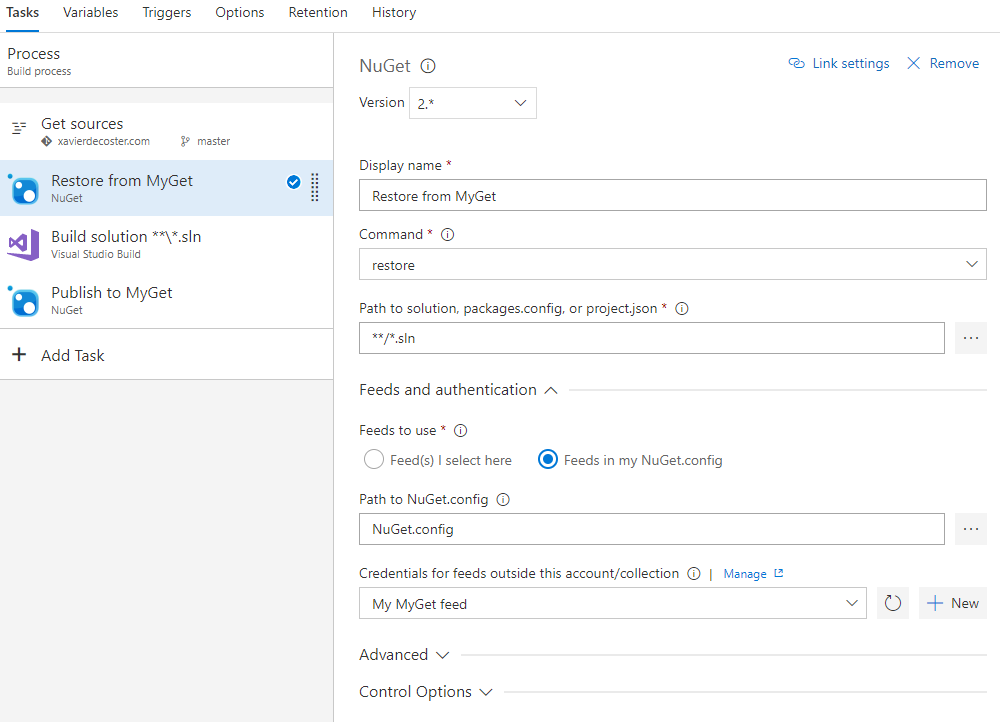The image size is (1000, 722).
Task: Click the refresh credentials icon button
Action: [x=893, y=603]
